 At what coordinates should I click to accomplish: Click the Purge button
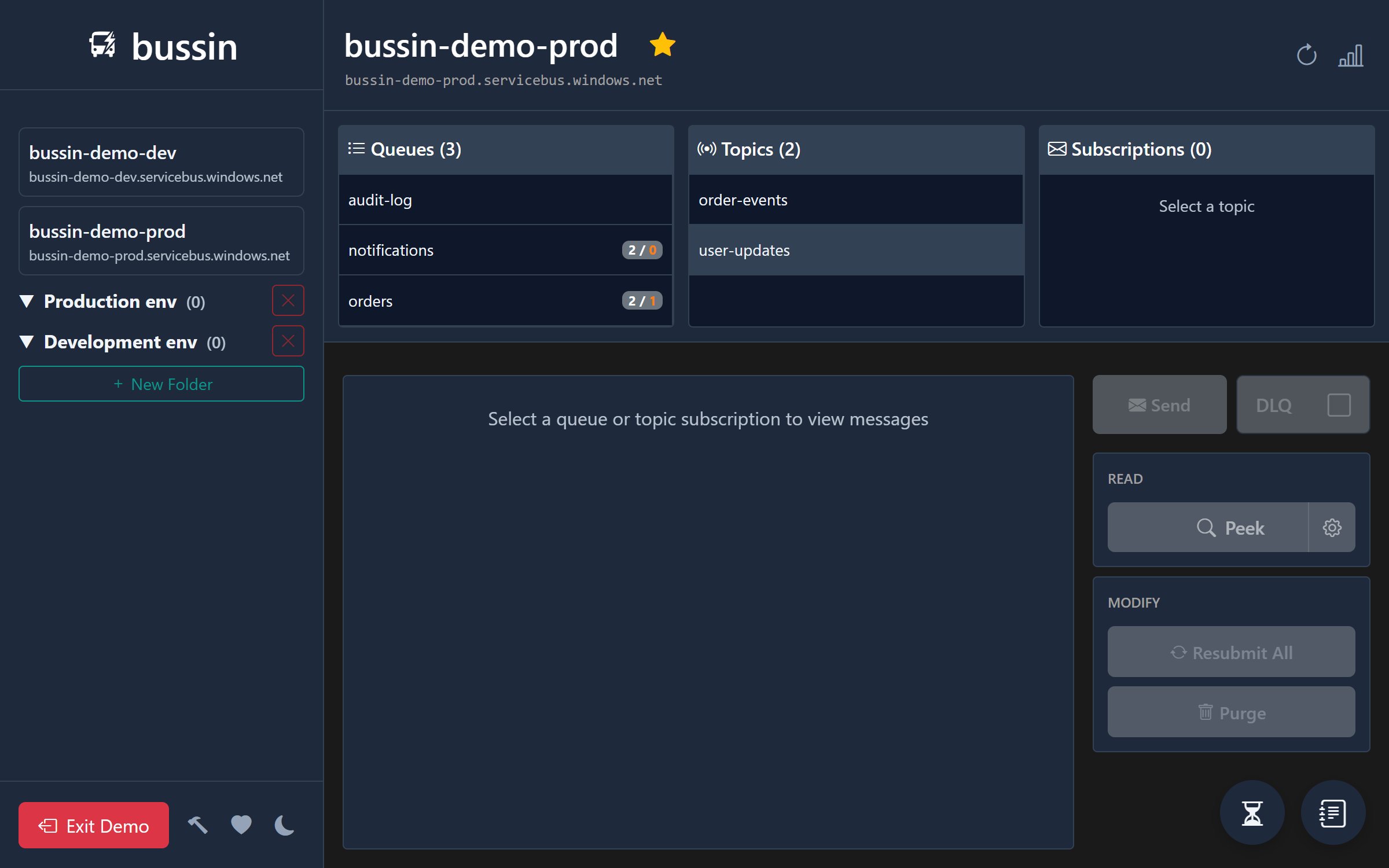coord(1231,712)
